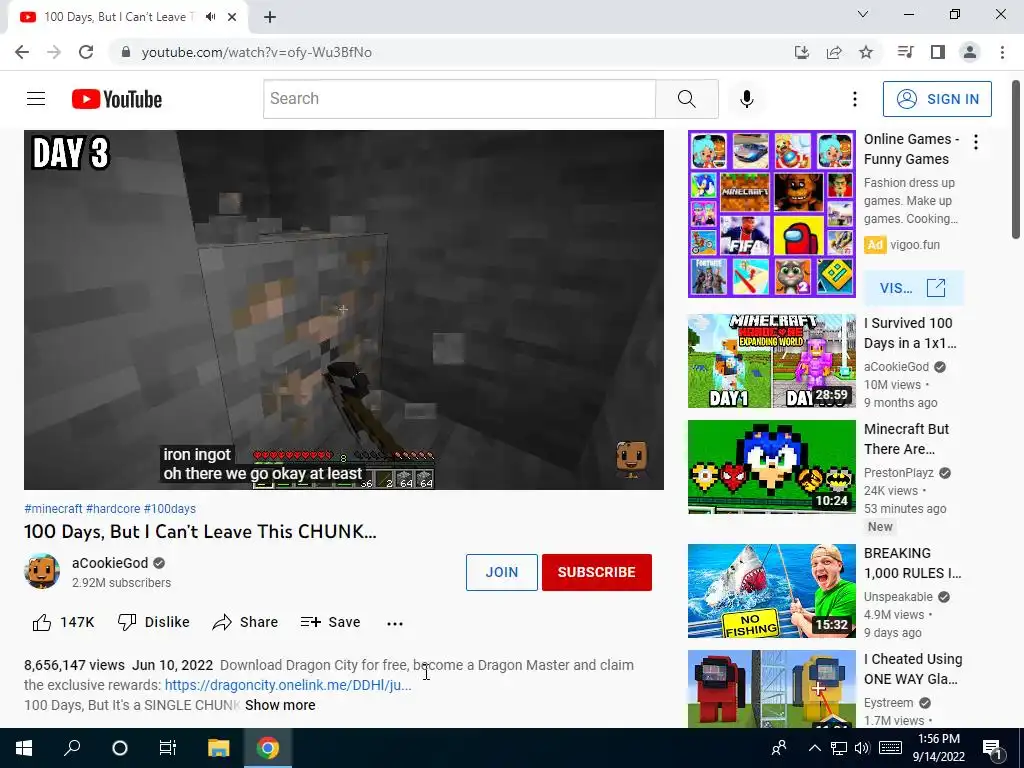Expand description with Show more
This screenshot has height=768, width=1024.
[280, 705]
